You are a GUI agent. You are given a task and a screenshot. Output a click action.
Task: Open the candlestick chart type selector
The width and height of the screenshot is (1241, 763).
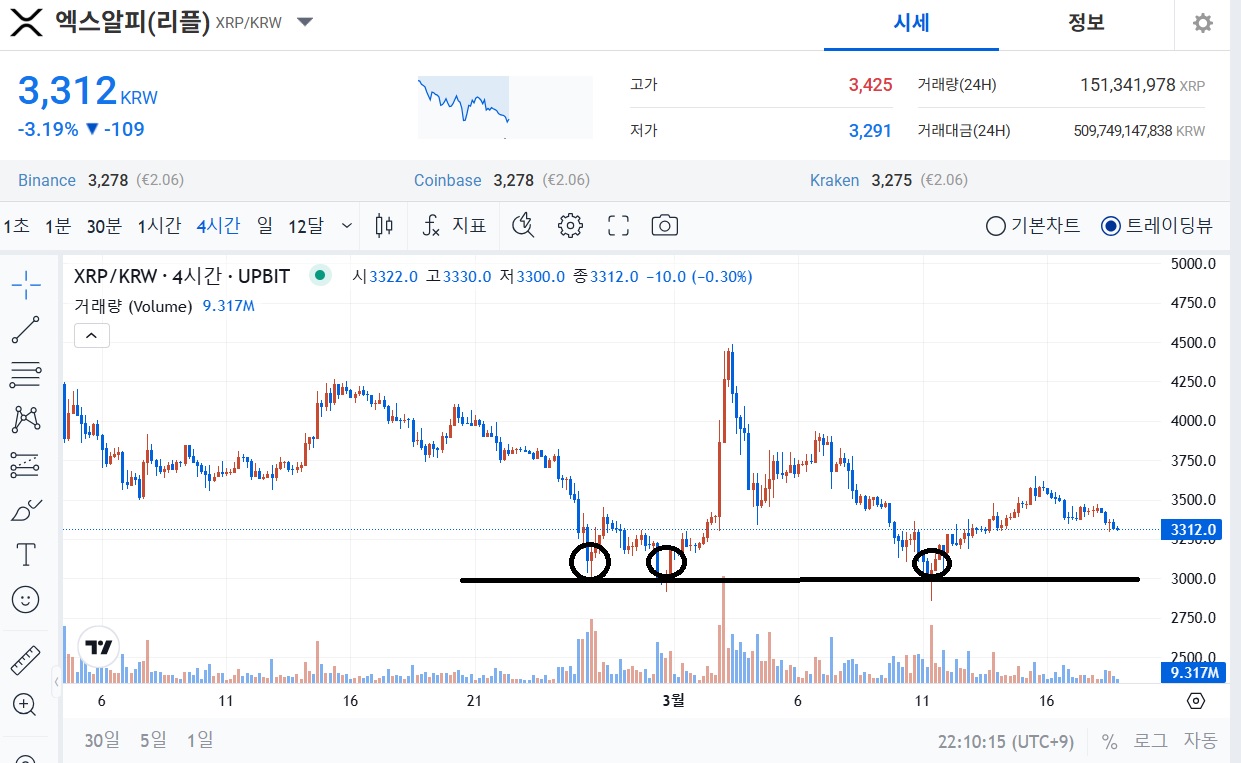(x=384, y=225)
